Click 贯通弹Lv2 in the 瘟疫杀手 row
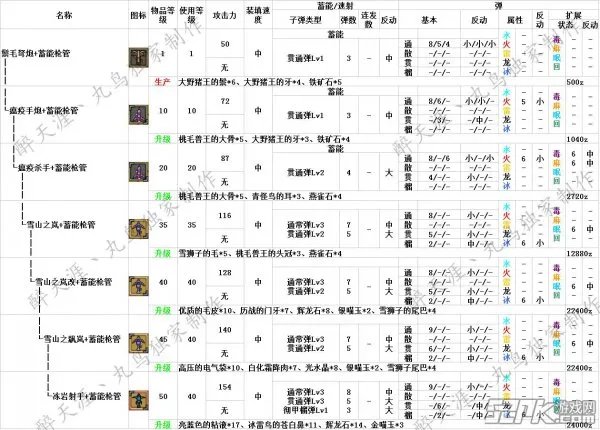Viewport: 600px width, 430px height. click(305, 173)
